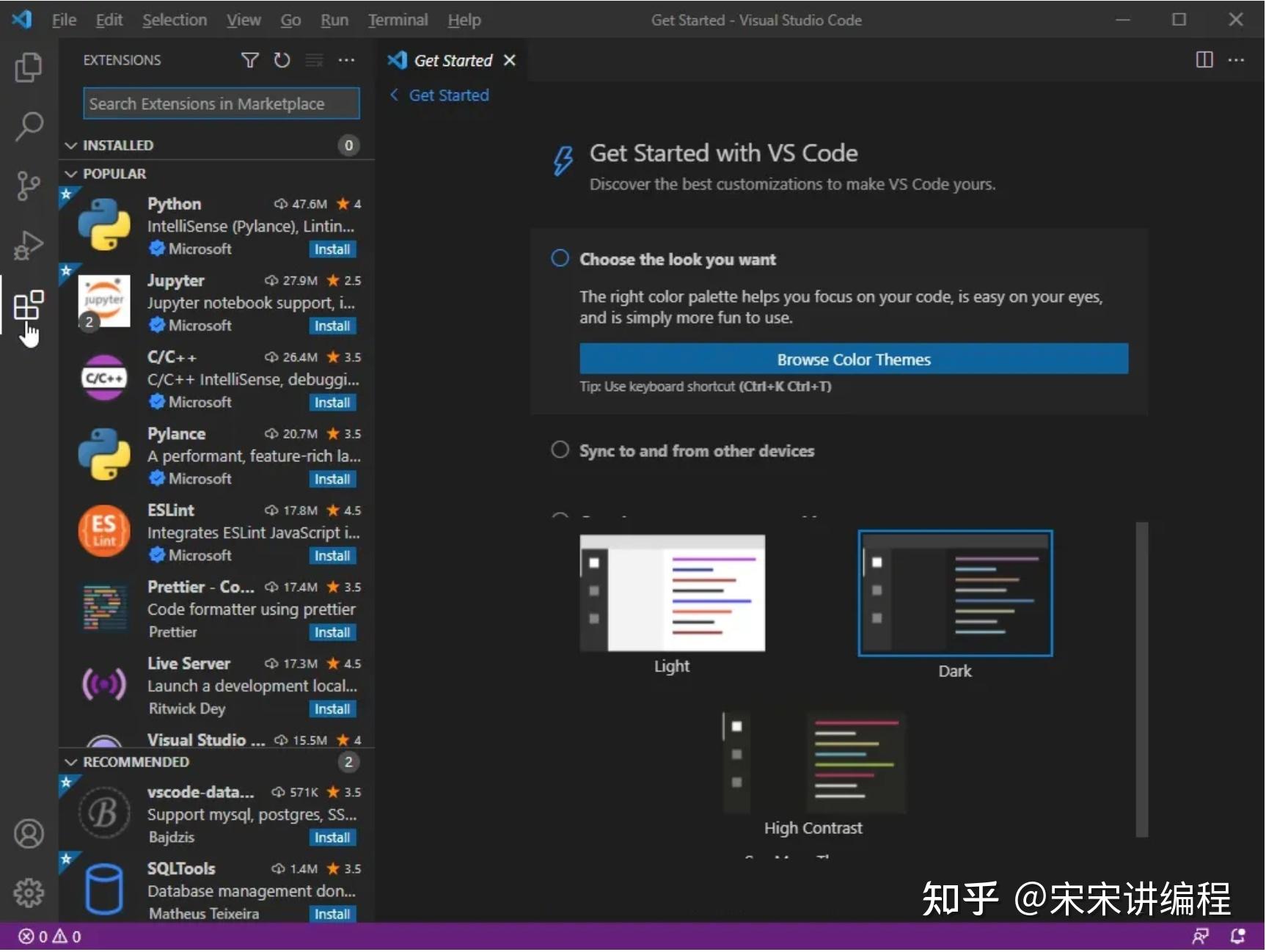Install the Python extension
This screenshot has height=952, width=1266.
click(332, 249)
